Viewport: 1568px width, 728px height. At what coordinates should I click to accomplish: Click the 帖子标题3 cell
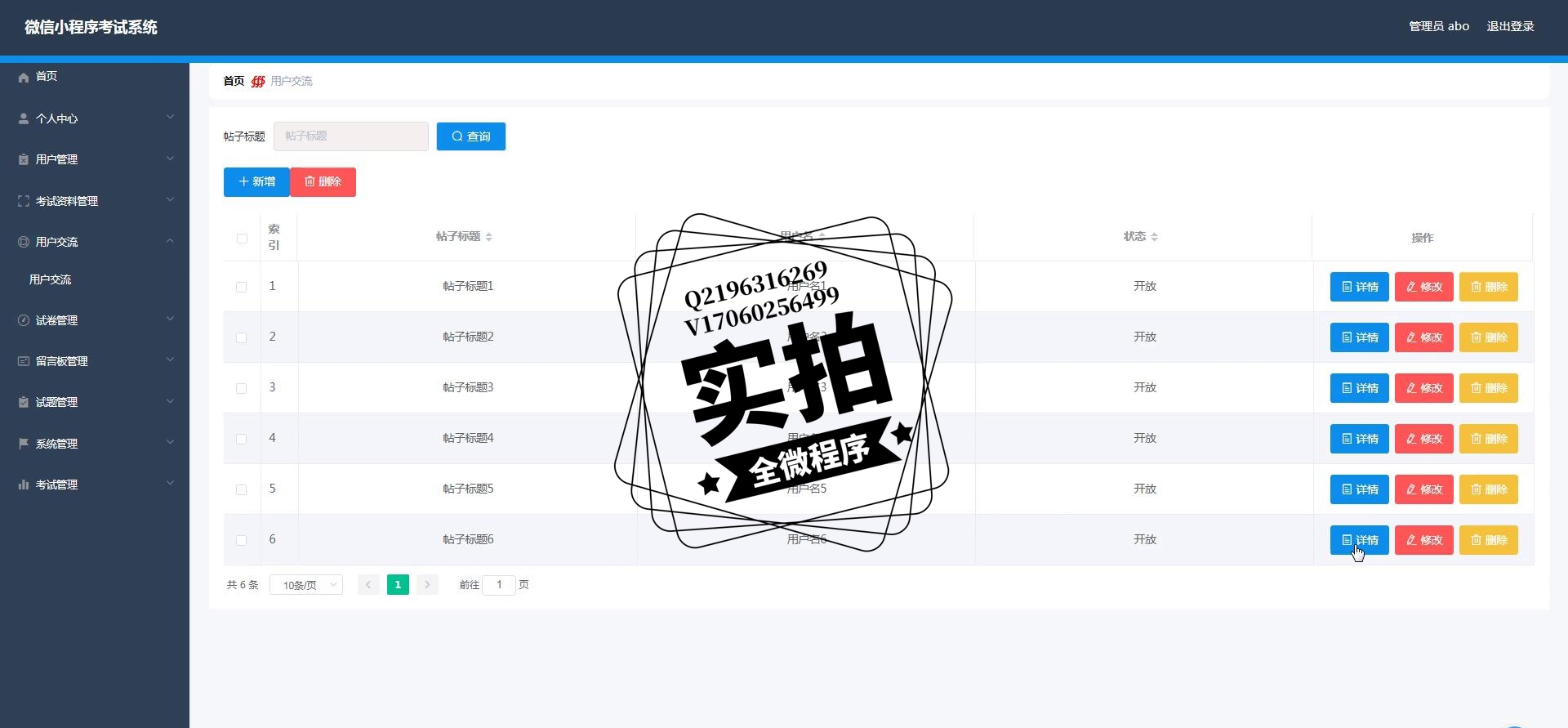tap(468, 388)
